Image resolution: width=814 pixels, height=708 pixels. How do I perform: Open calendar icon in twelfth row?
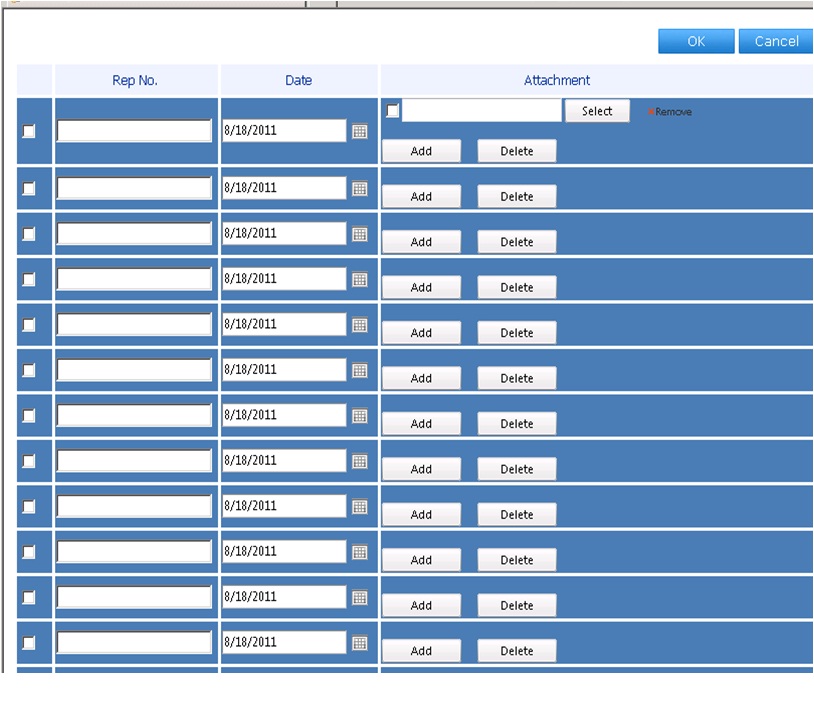click(x=359, y=643)
